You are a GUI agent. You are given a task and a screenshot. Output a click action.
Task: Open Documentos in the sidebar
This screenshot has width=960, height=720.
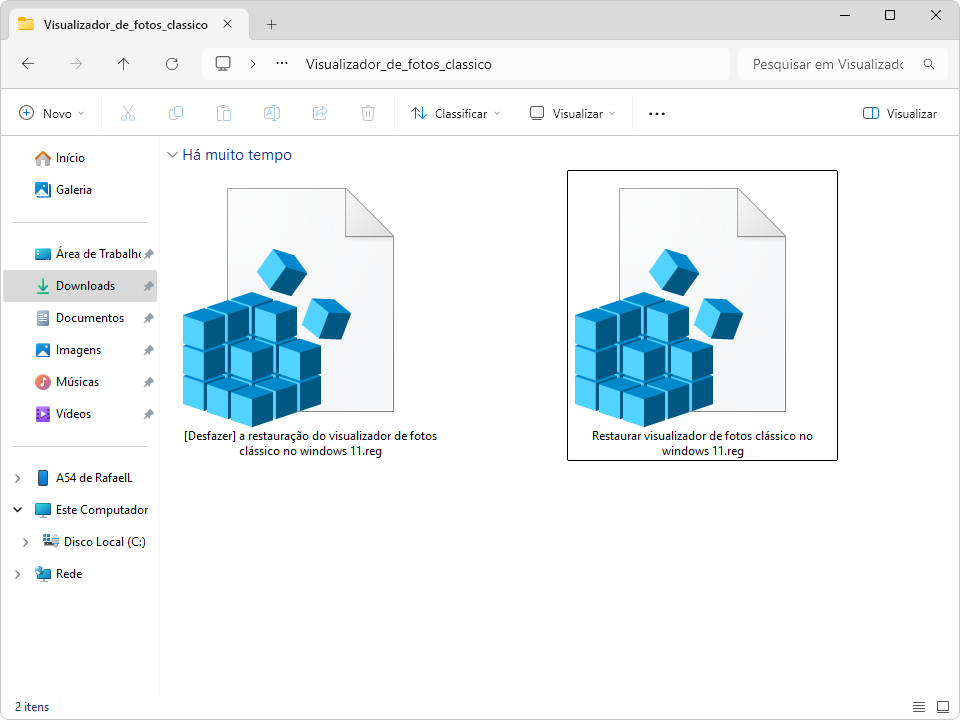80,318
